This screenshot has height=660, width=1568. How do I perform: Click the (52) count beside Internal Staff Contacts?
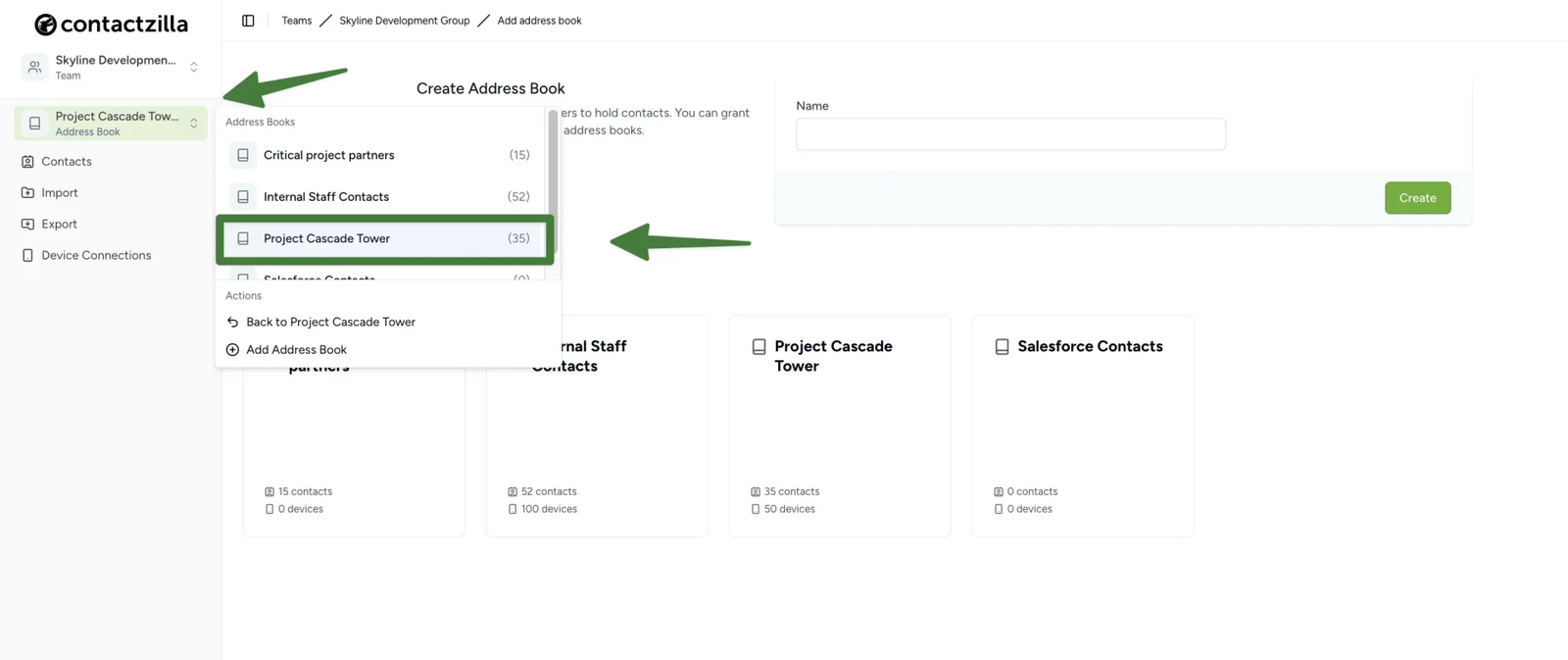click(x=518, y=197)
